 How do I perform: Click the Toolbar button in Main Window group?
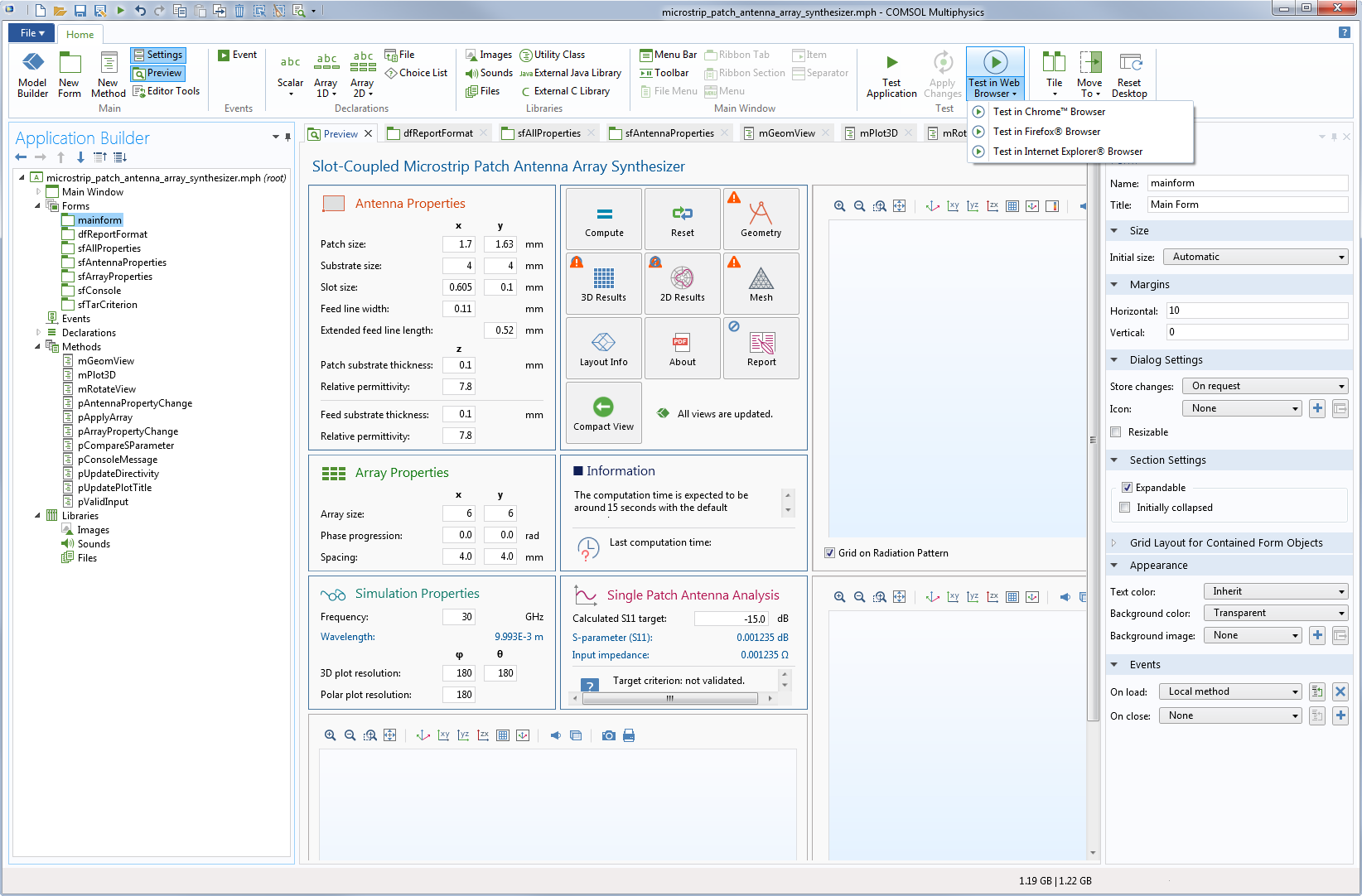[x=664, y=73]
